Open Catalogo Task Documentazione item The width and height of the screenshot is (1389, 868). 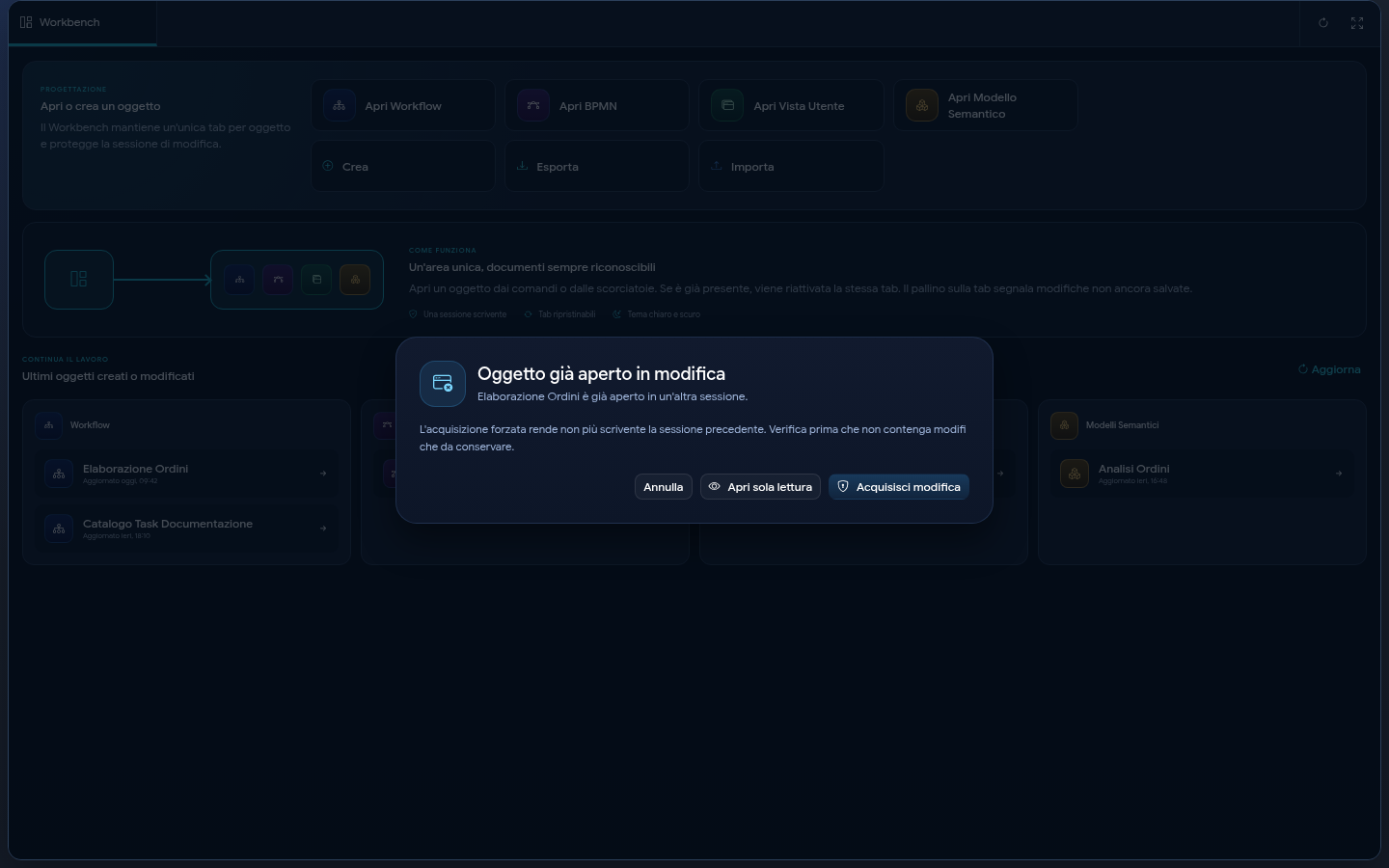[187, 529]
